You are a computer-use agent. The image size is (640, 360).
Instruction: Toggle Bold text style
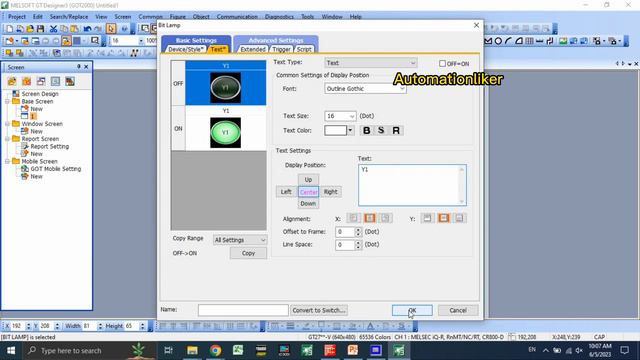(x=367, y=131)
